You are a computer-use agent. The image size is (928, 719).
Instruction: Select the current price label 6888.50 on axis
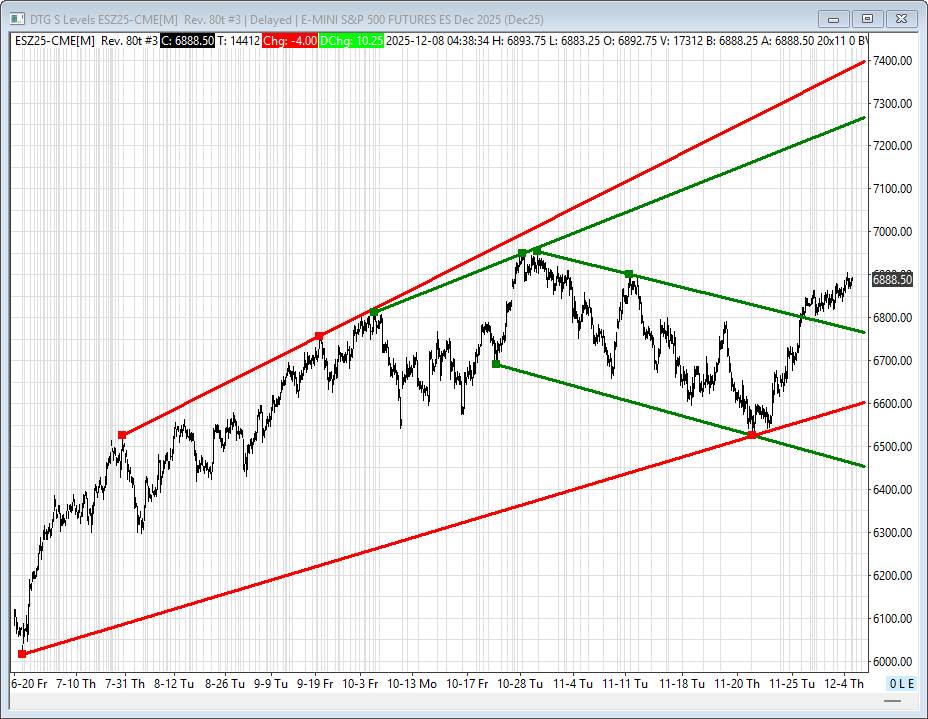tap(891, 281)
